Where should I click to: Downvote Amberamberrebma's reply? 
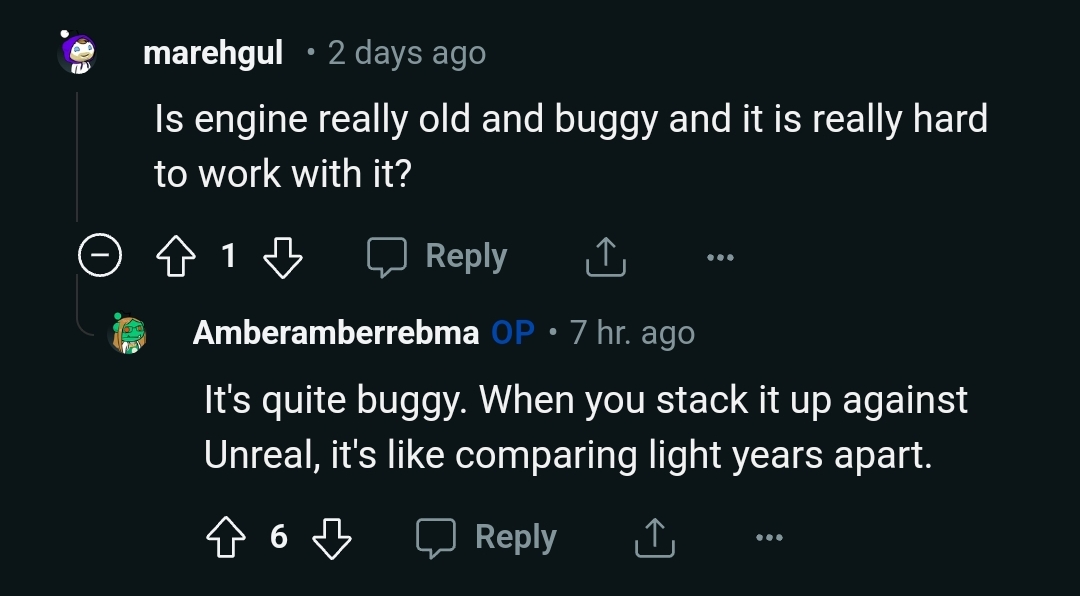(x=332, y=537)
